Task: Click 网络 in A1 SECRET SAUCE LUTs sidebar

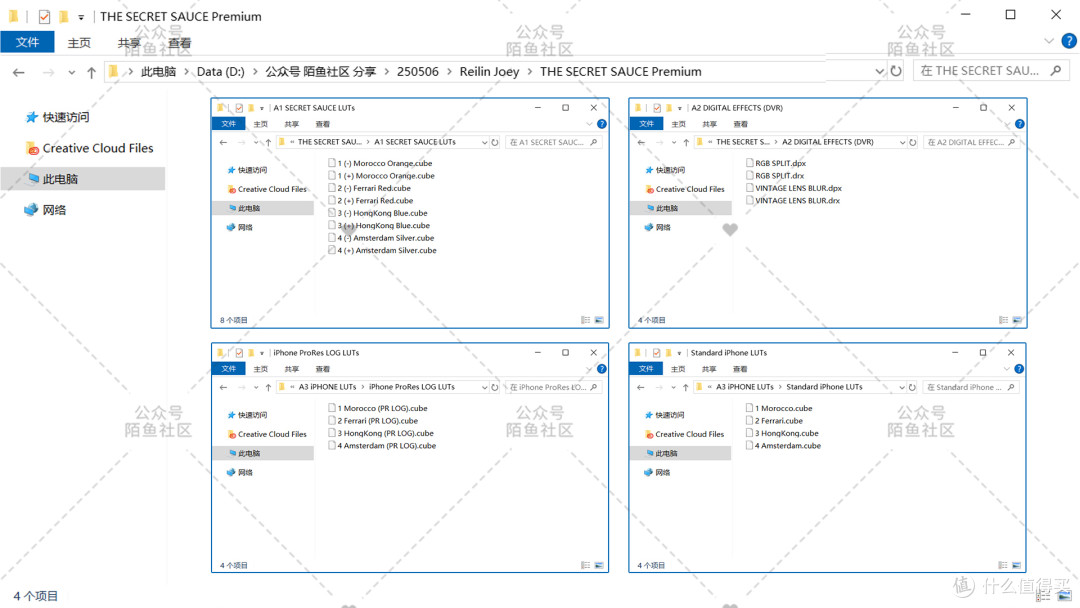Action: tap(239, 227)
